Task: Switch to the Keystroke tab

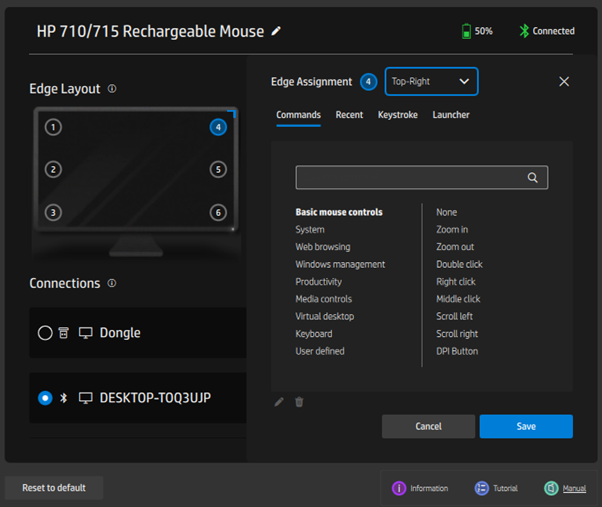Action: [x=398, y=115]
